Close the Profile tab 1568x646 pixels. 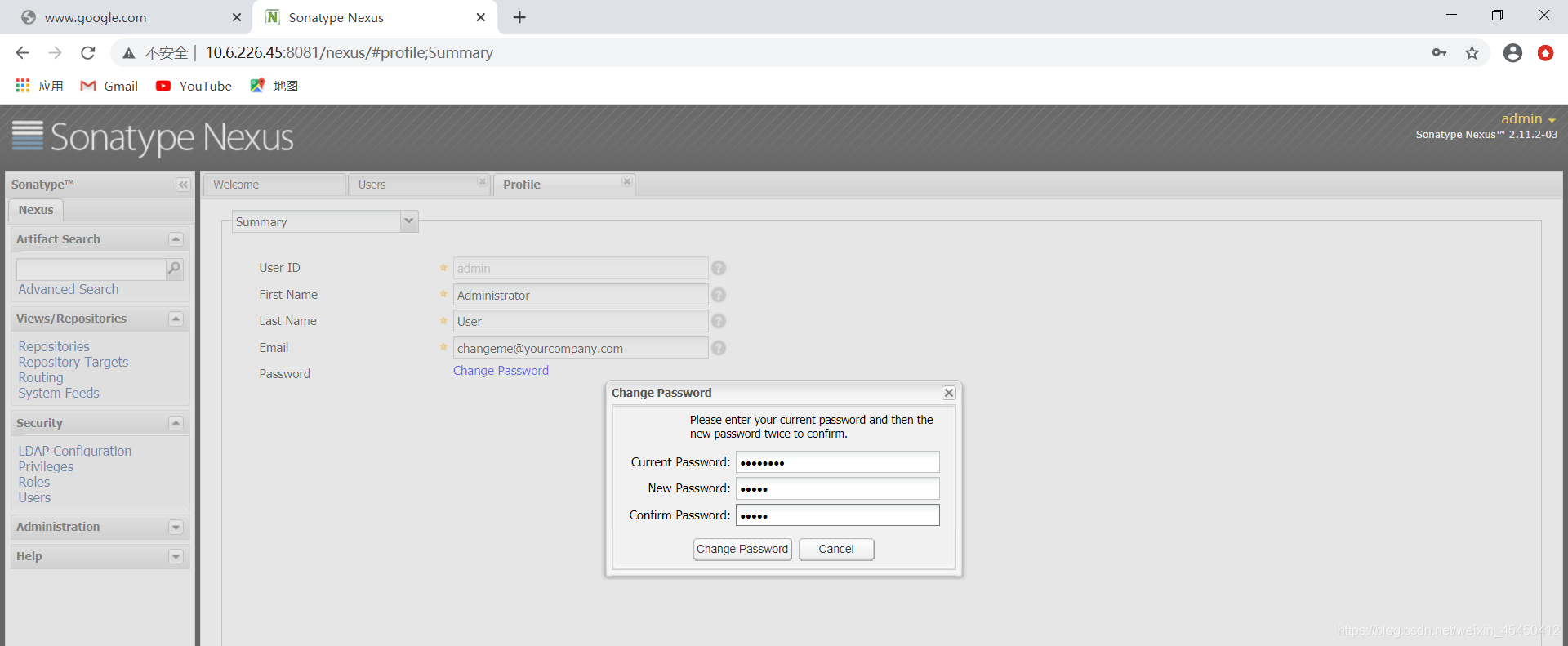627,181
